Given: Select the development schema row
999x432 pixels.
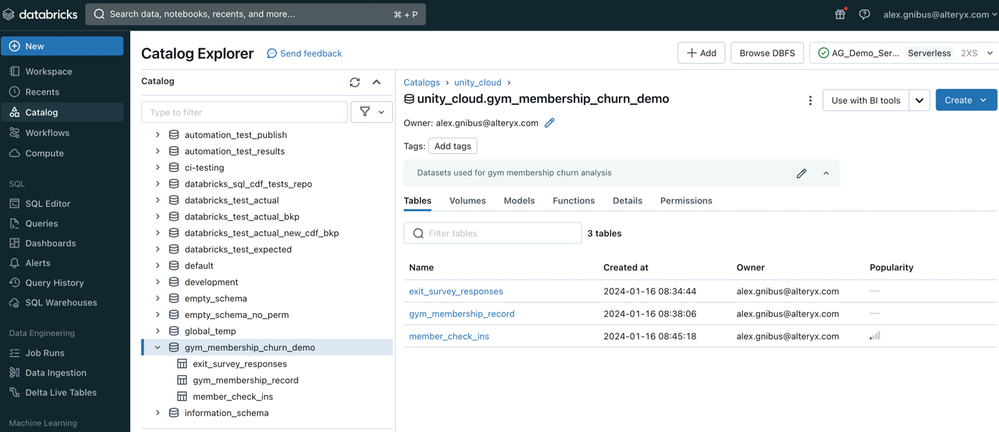Looking at the screenshot, I should pyautogui.click(x=267, y=282).
